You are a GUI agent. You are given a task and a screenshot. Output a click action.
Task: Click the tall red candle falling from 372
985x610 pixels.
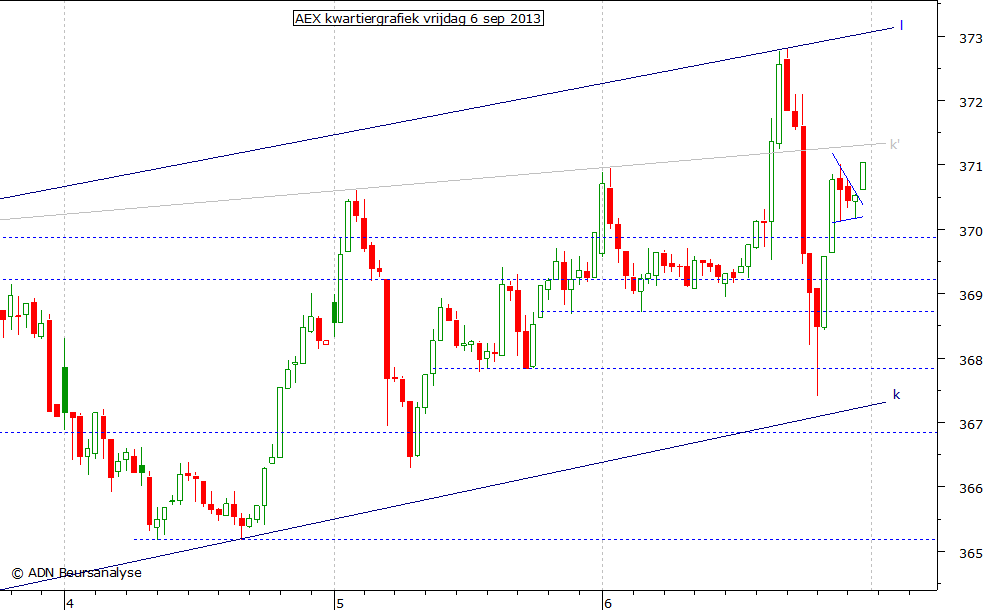803,190
